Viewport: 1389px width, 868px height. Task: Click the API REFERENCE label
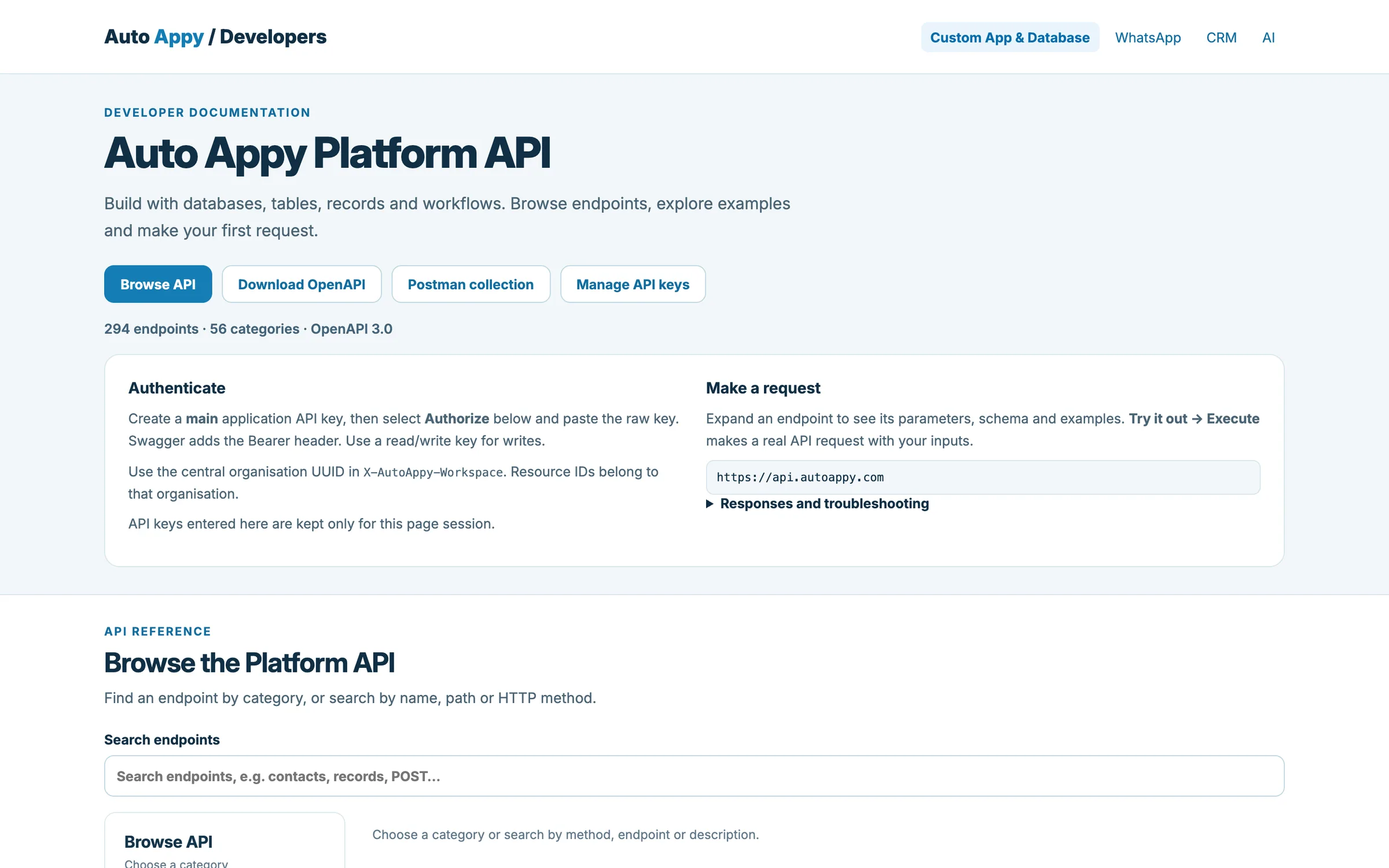[157, 631]
